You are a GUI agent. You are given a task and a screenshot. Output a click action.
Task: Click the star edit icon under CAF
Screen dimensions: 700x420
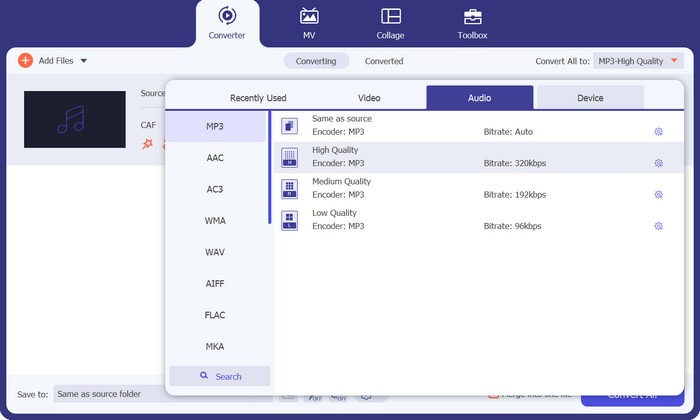tap(147, 144)
